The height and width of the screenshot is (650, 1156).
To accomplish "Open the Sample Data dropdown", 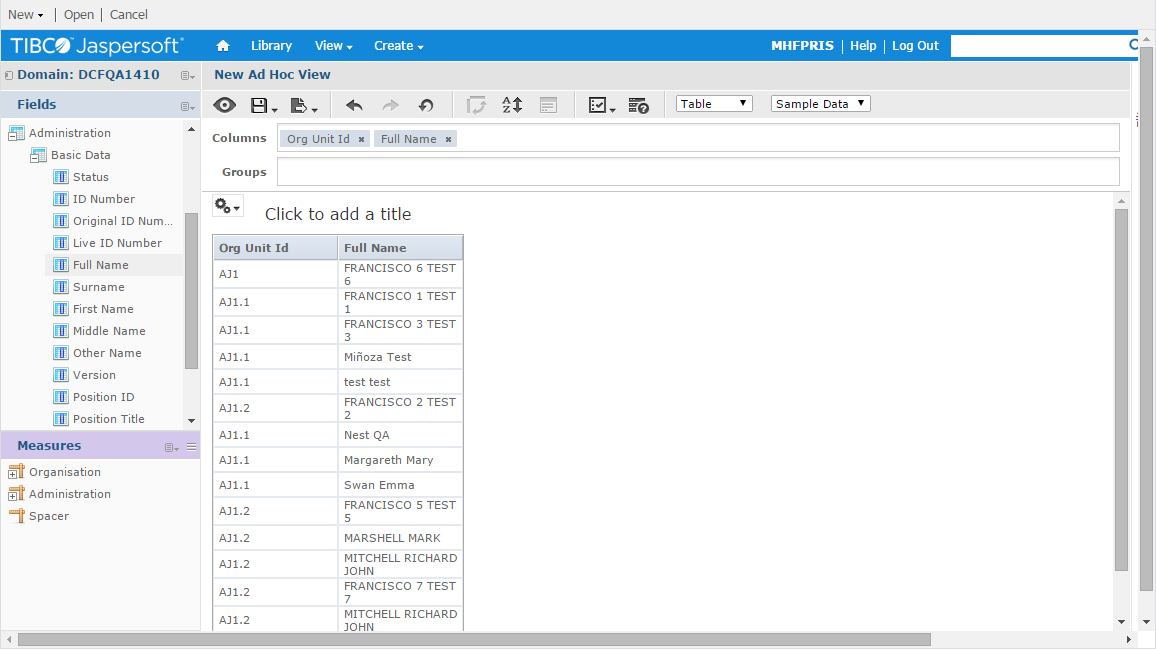I will pyautogui.click(x=820, y=104).
